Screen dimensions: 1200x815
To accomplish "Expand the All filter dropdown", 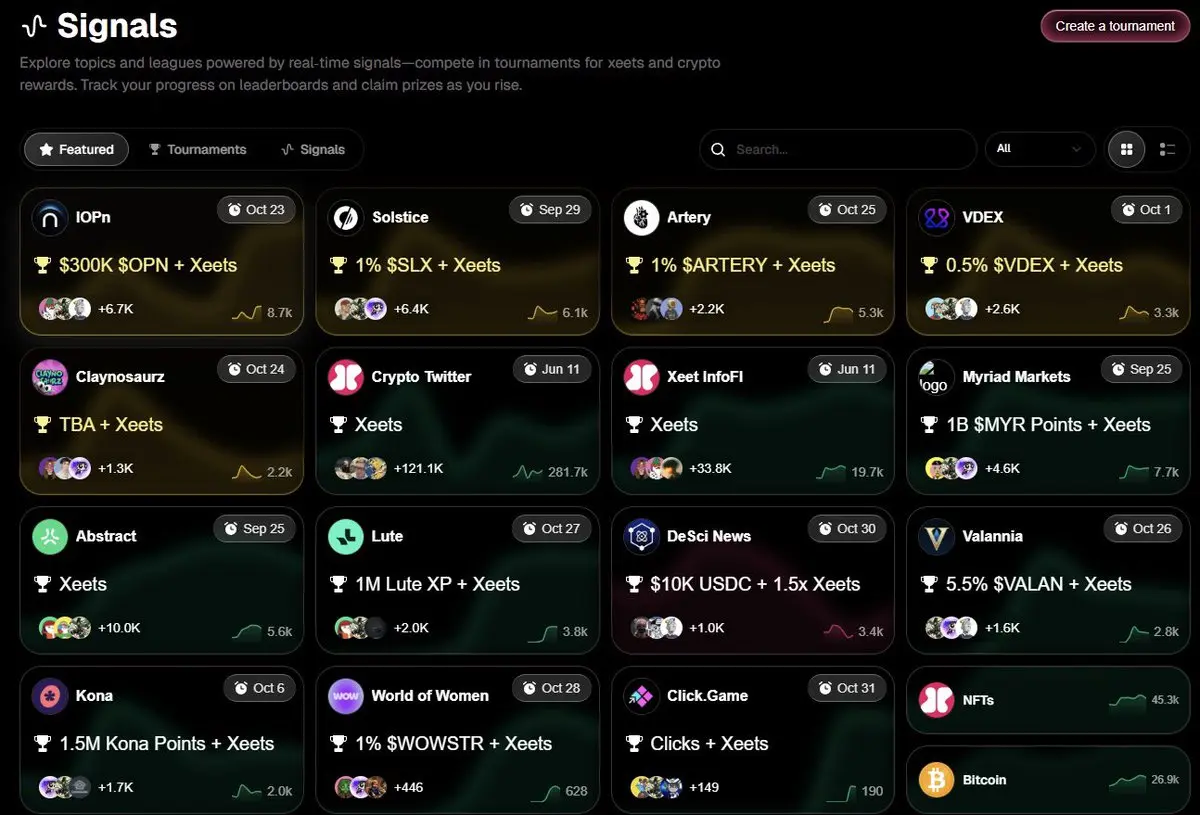I will coord(1040,149).
